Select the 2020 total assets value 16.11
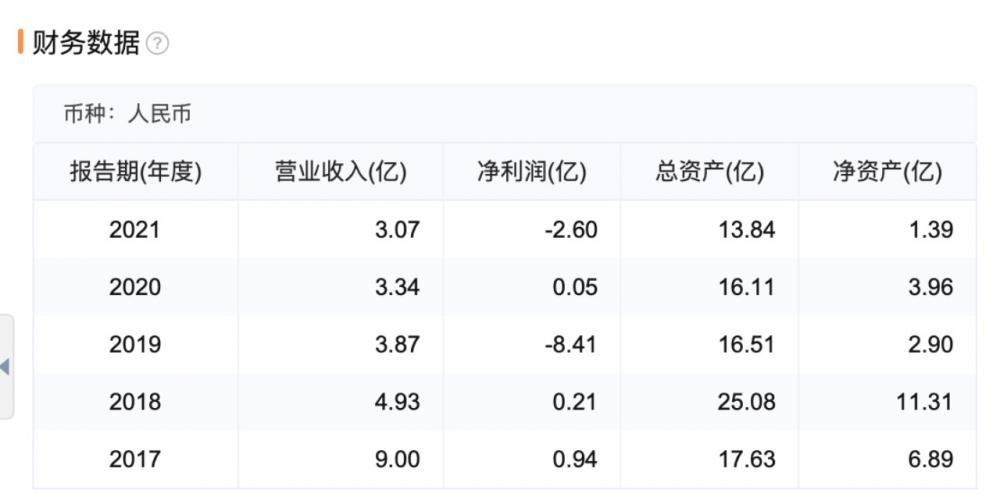Image resolution: width=1000 pixels, height=504 pixels. pos(748,287)
